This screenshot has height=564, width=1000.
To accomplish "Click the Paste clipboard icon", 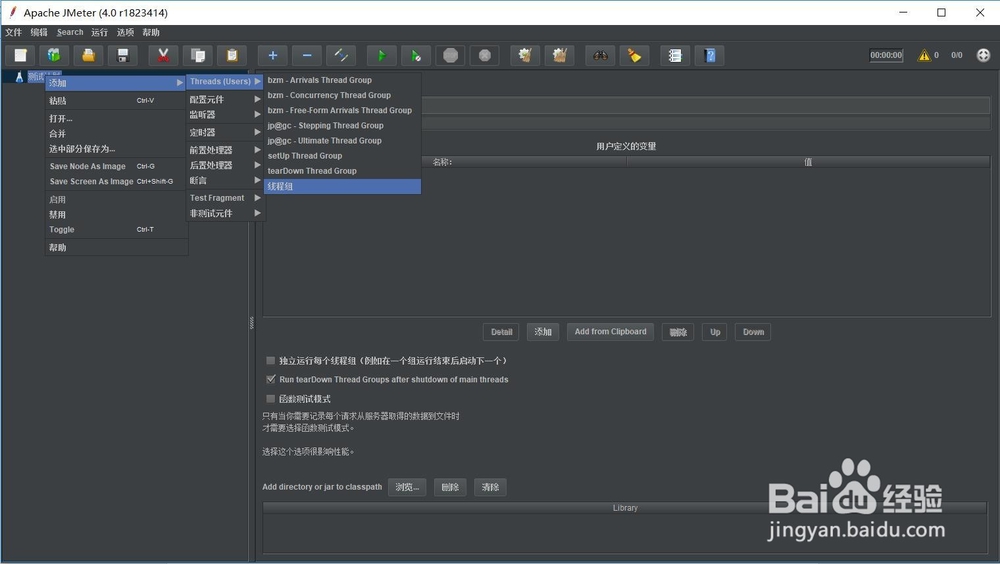I will (x=232, y=56).
